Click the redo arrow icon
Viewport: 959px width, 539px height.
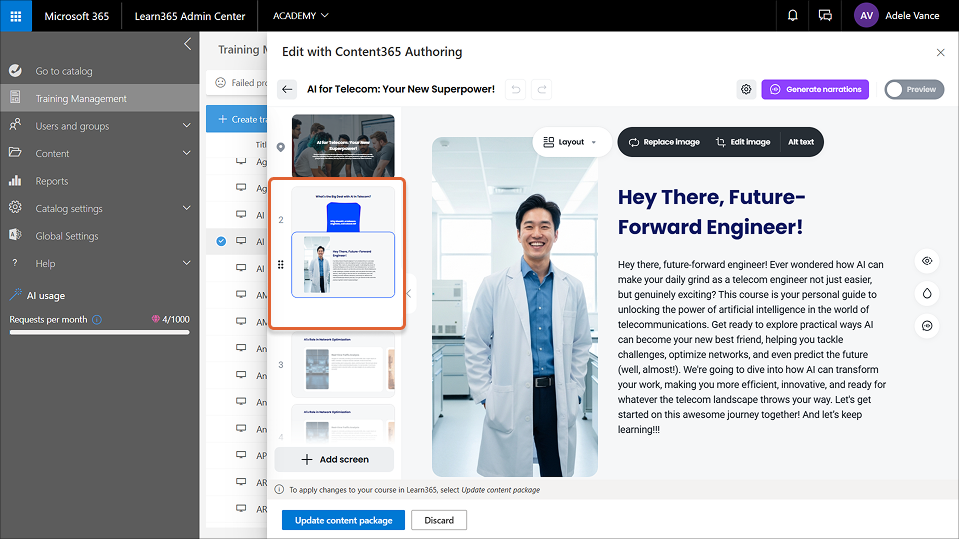tap(541, 89)
